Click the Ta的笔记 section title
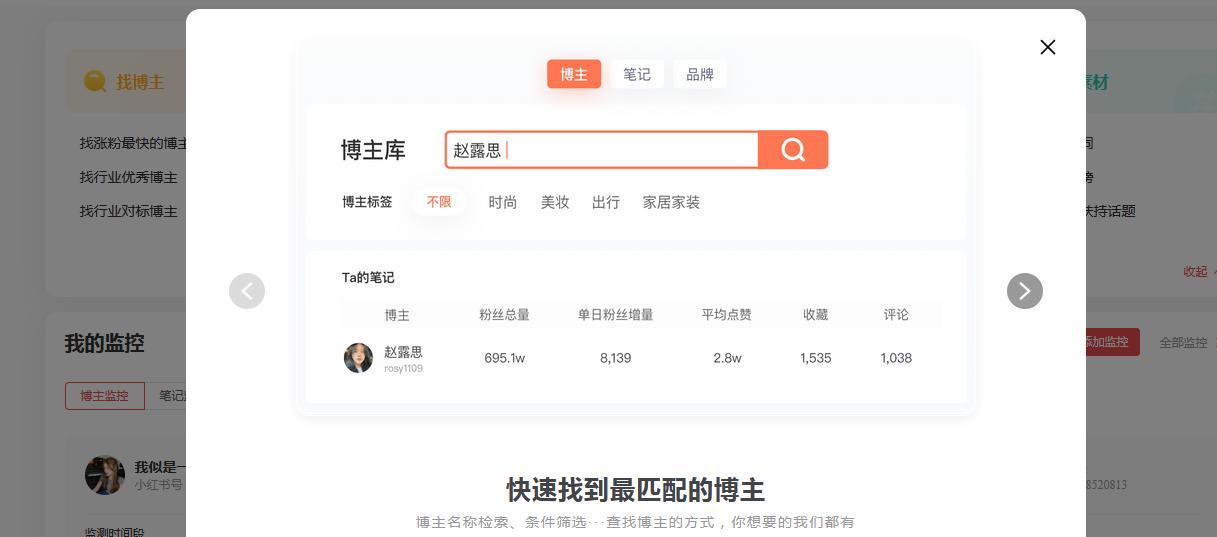Screen dimensions: 1217x537 click(x=368, y=278)
